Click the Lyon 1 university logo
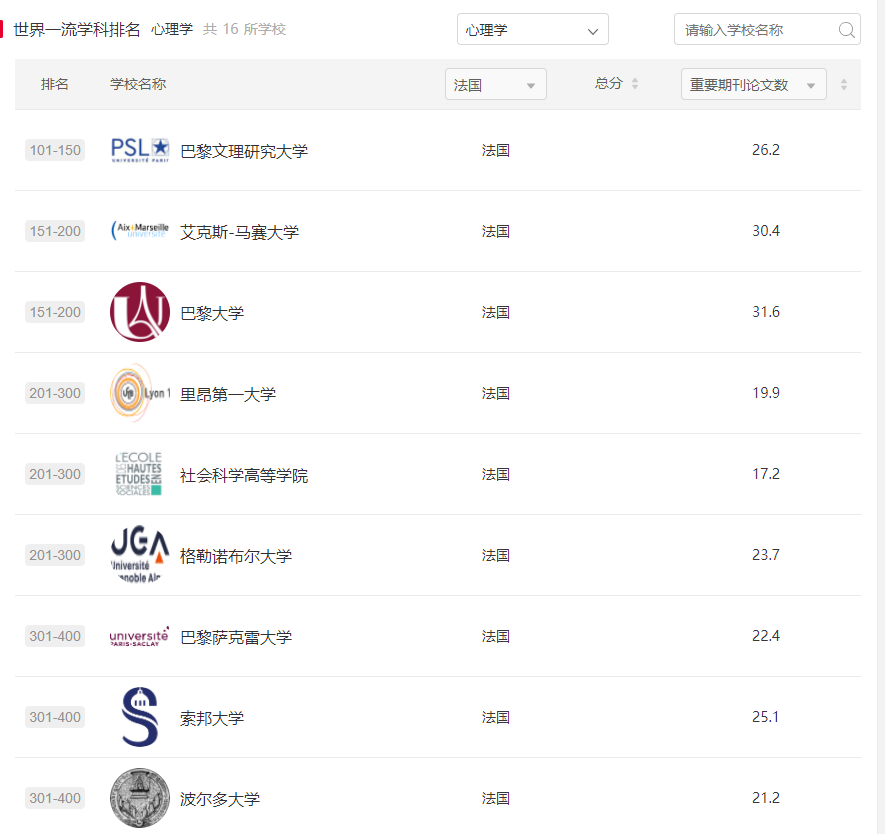The image size is (885, 834). pyautogui.click(x=139, y=392)
